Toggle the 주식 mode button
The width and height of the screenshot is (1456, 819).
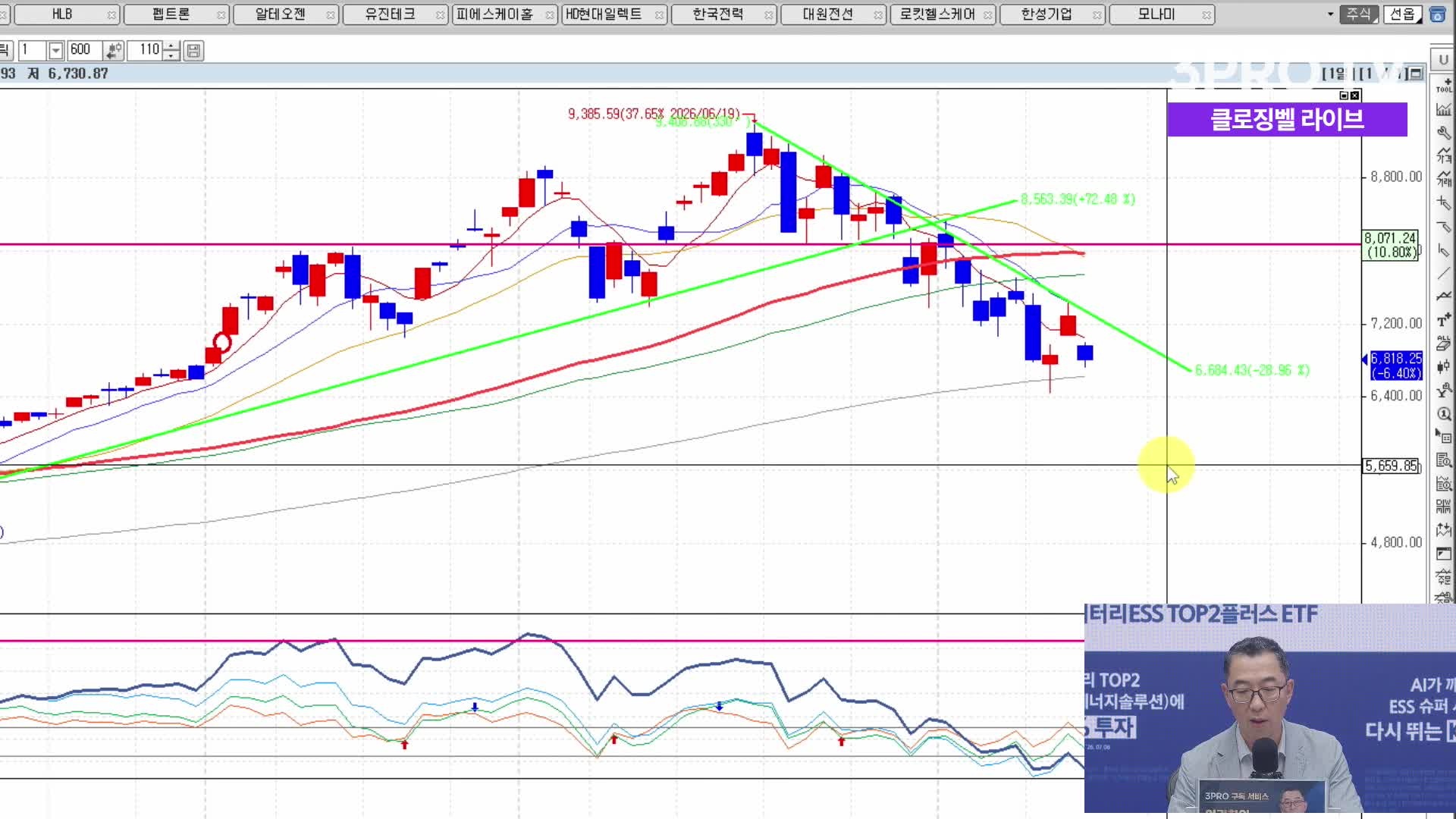1358,14
